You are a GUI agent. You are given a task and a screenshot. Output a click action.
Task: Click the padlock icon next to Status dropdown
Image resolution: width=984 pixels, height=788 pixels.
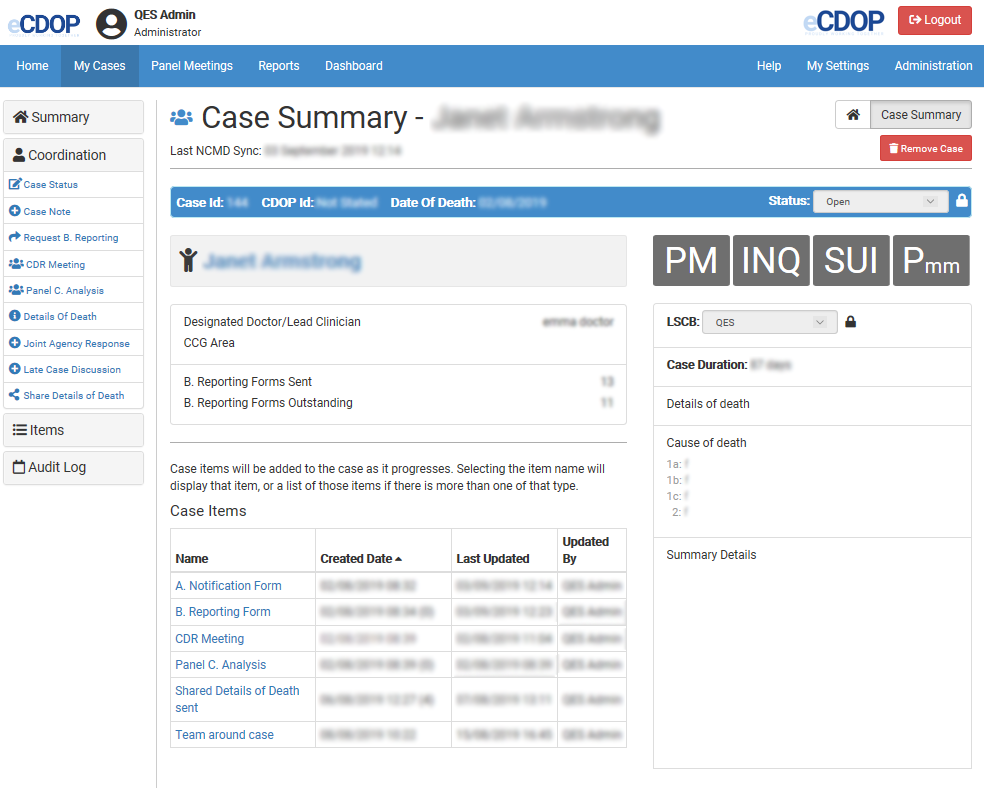[x=962, y=201]
